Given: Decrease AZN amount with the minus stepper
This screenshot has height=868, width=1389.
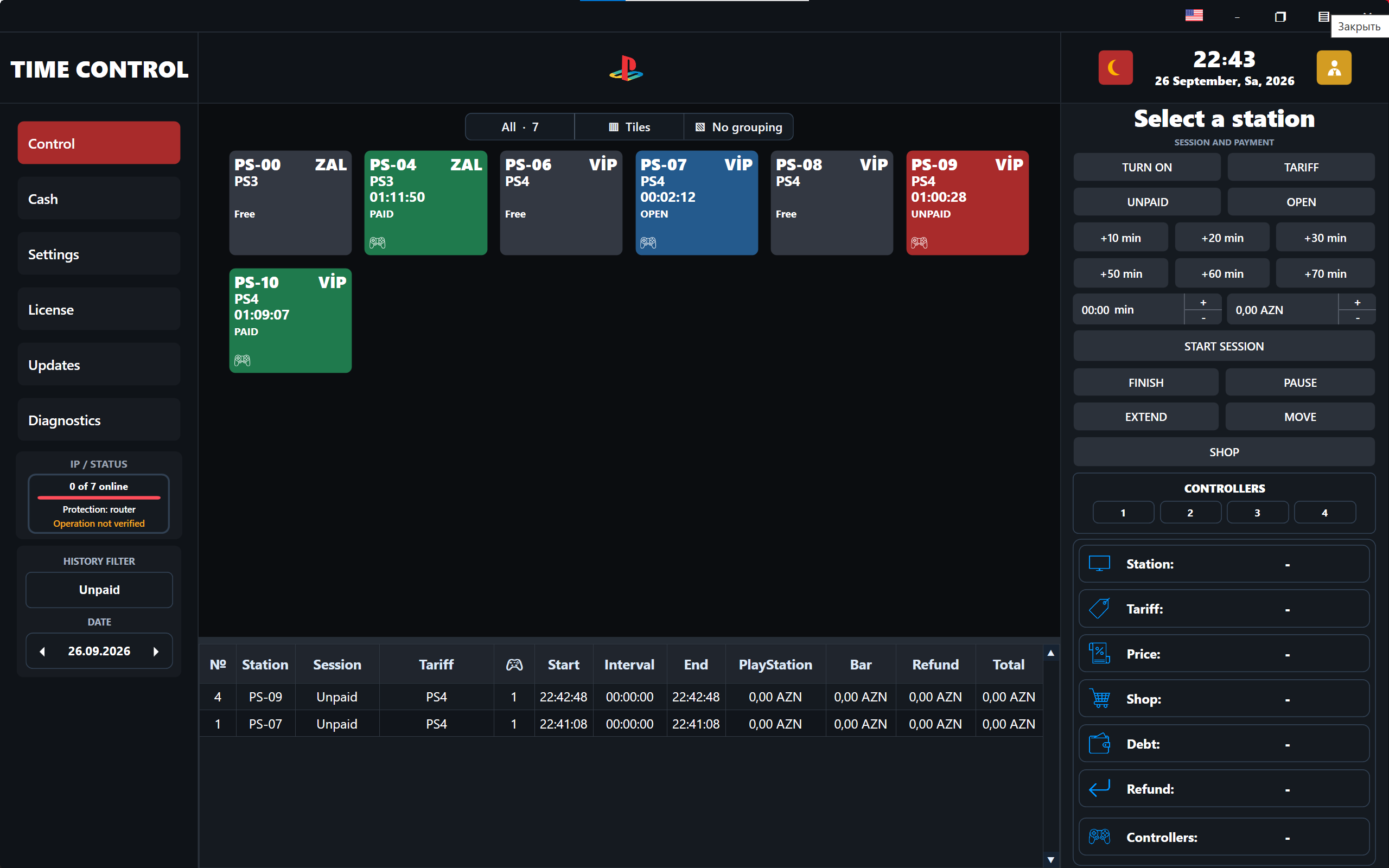Looking at the screenshot, I should tap(1357, 317).
